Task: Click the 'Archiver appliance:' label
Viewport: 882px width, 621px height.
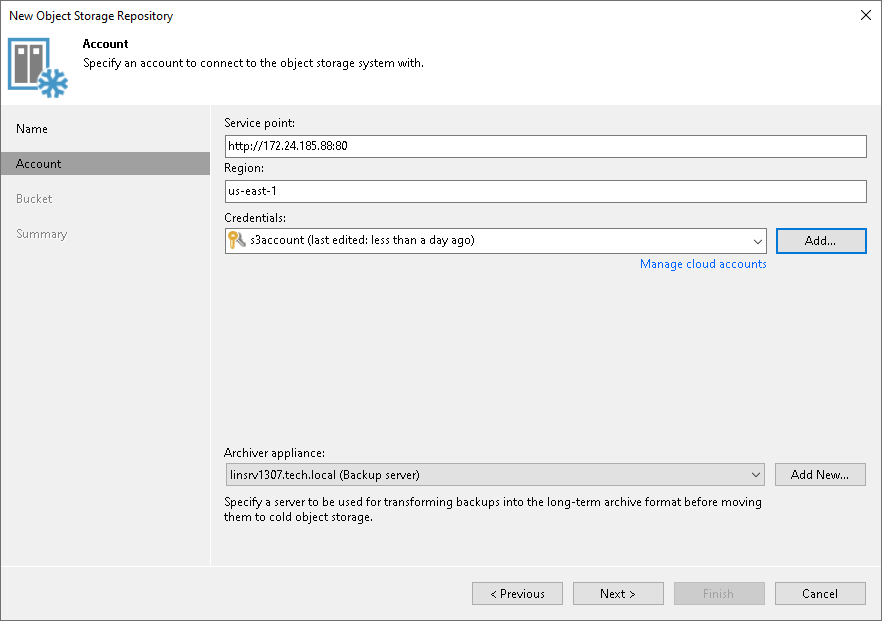Action: click(274, 453)
